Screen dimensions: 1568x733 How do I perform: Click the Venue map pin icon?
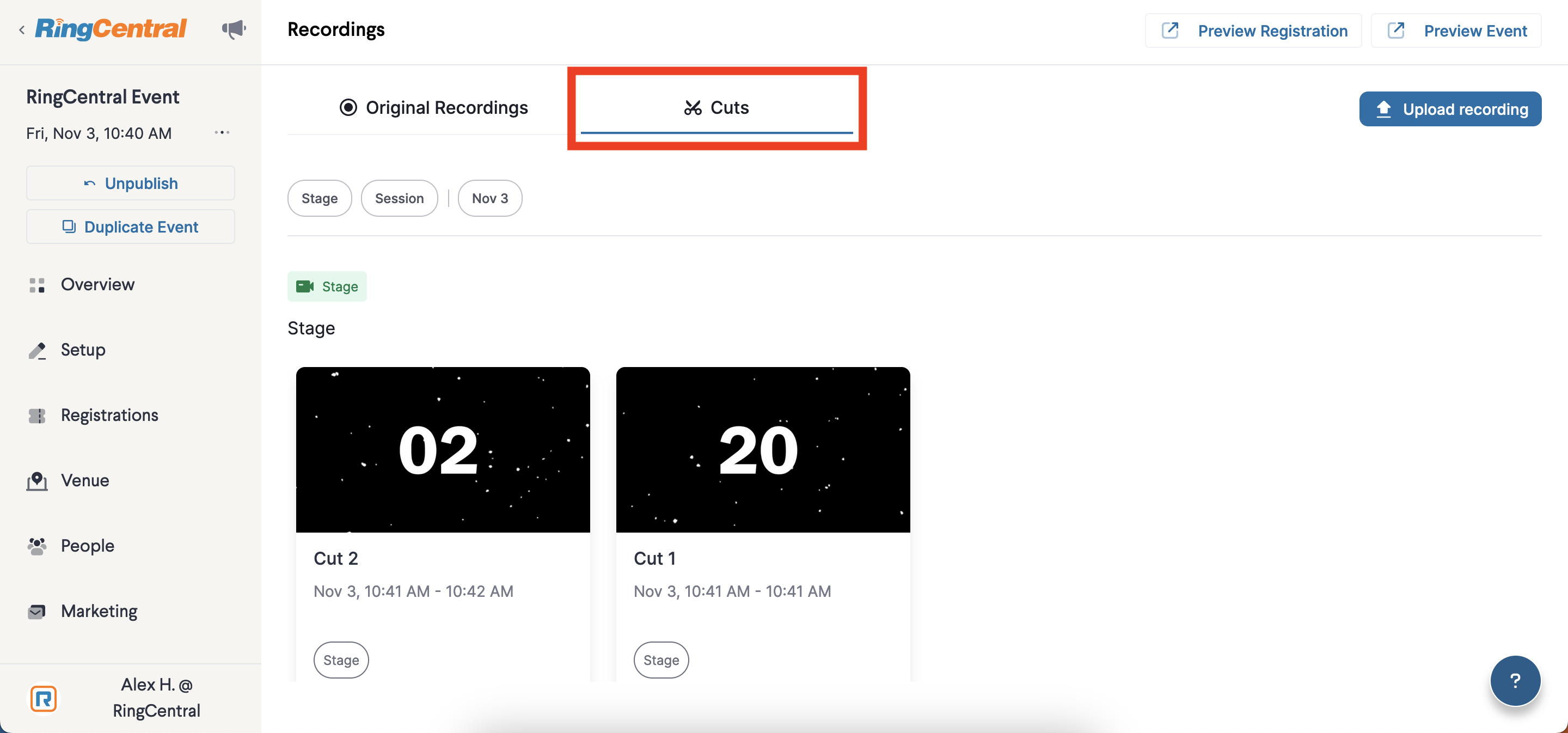(37, 480)
